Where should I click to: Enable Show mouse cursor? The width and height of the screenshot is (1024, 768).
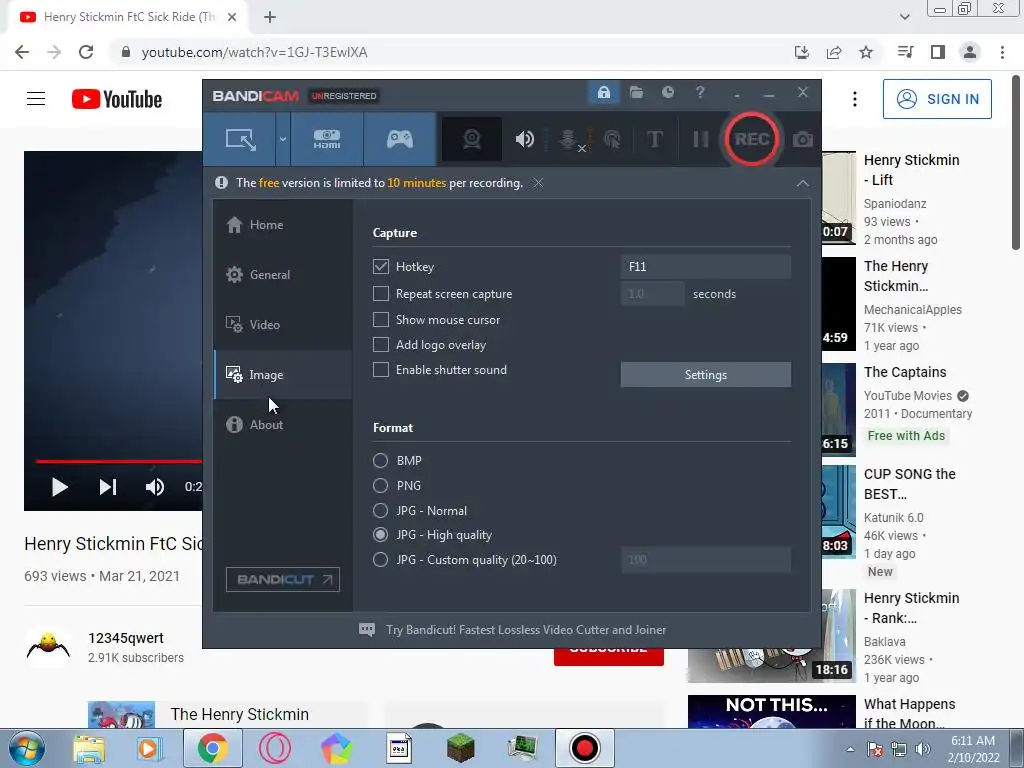(x=381, y=319)
